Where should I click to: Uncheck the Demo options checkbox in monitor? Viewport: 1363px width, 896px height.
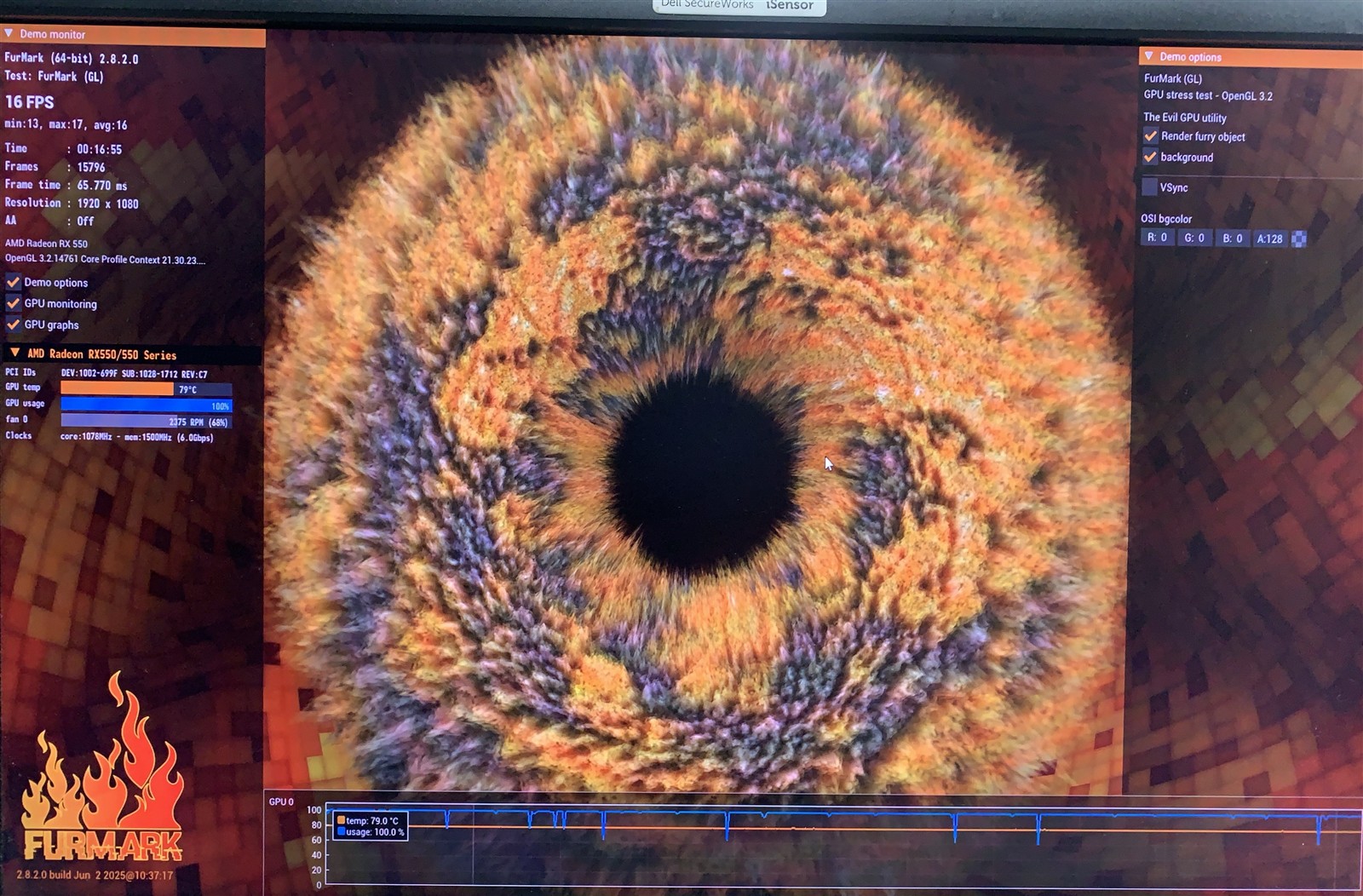coord(14,282)
